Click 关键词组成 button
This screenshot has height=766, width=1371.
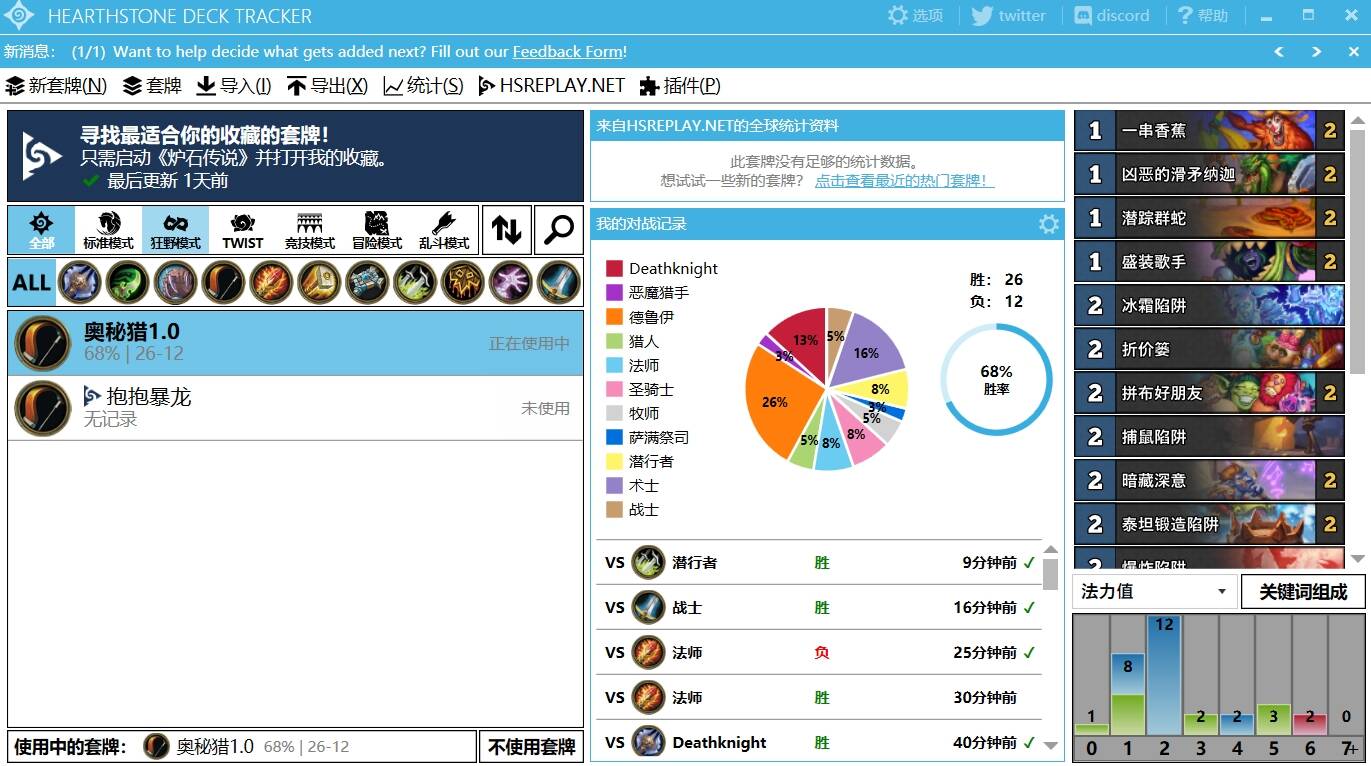coord(1303,592)
